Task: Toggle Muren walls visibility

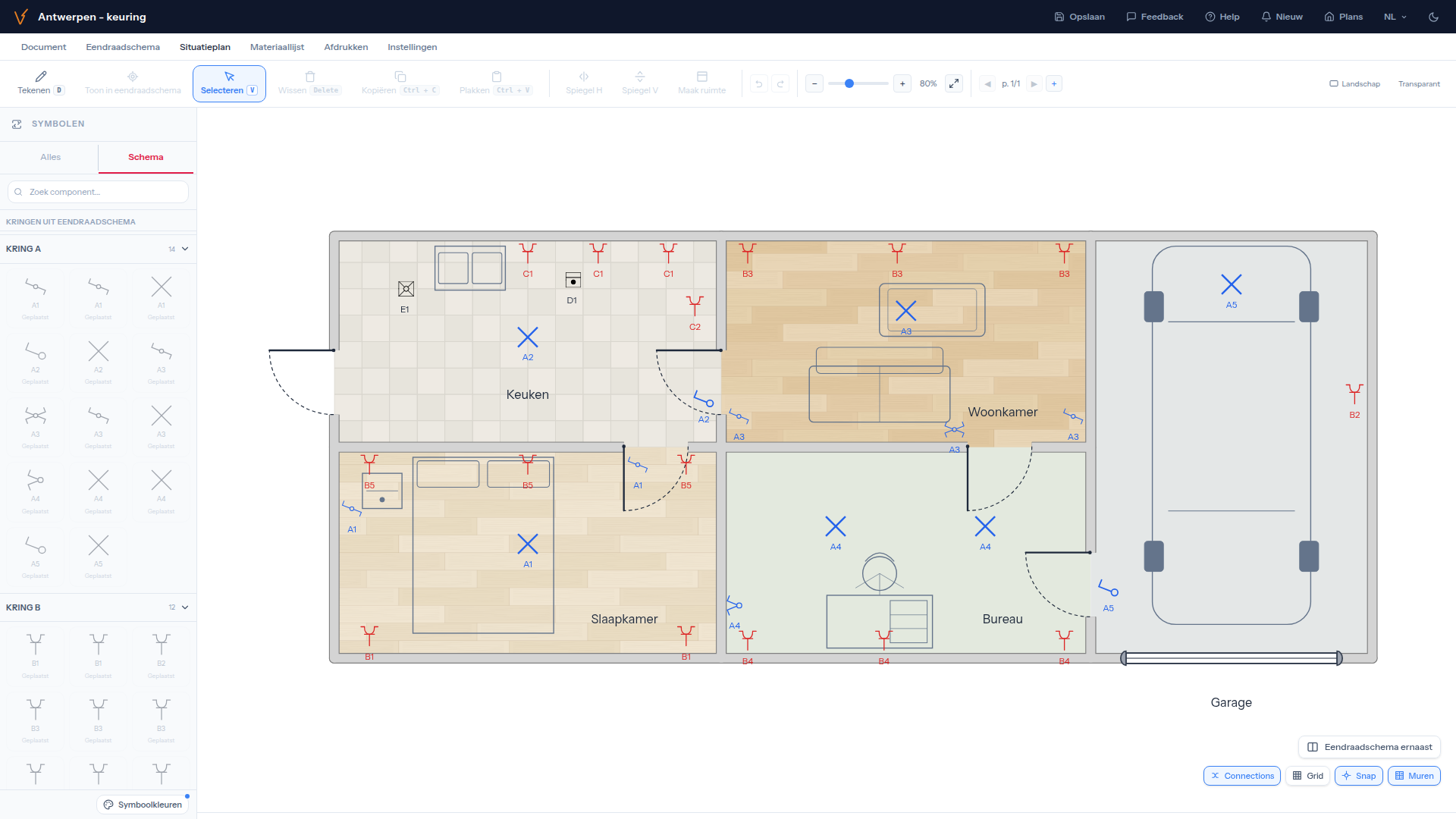Action: pos(1414,776)
